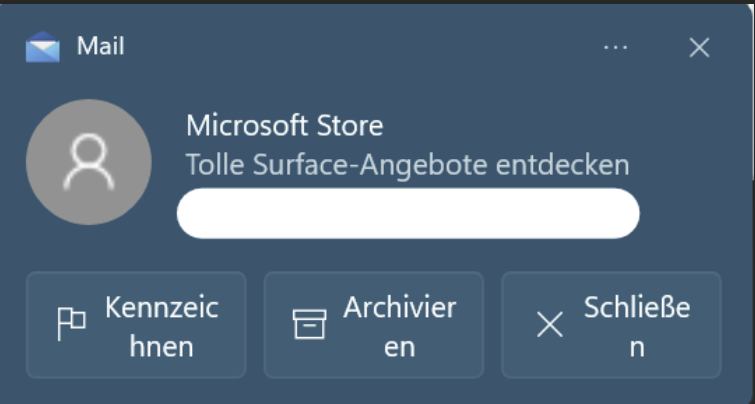Click the Microsoft Store sender name
The width and height of the screenshot is (755, 404).
tap(284, 127)
